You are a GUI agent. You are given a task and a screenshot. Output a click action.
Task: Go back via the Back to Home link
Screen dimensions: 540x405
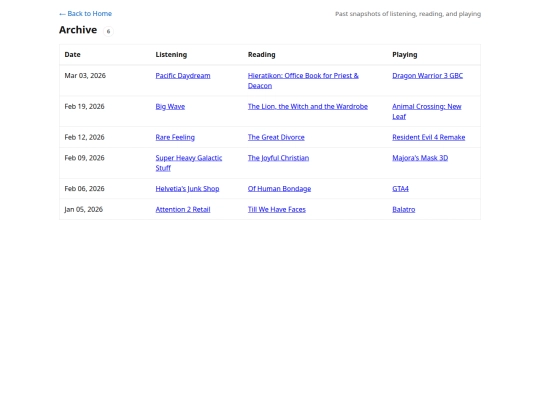pyautogui.click(x=85, y=14)
